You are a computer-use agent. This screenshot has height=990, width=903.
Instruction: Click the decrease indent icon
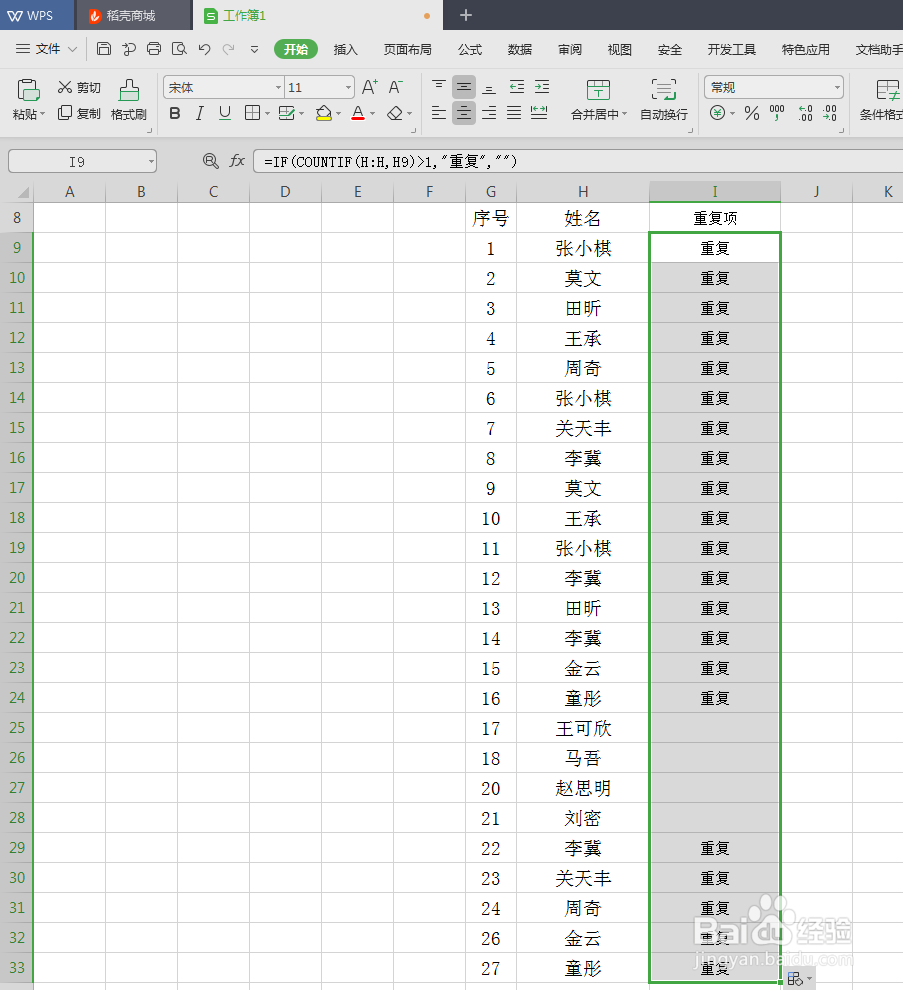tap(517, 87)
